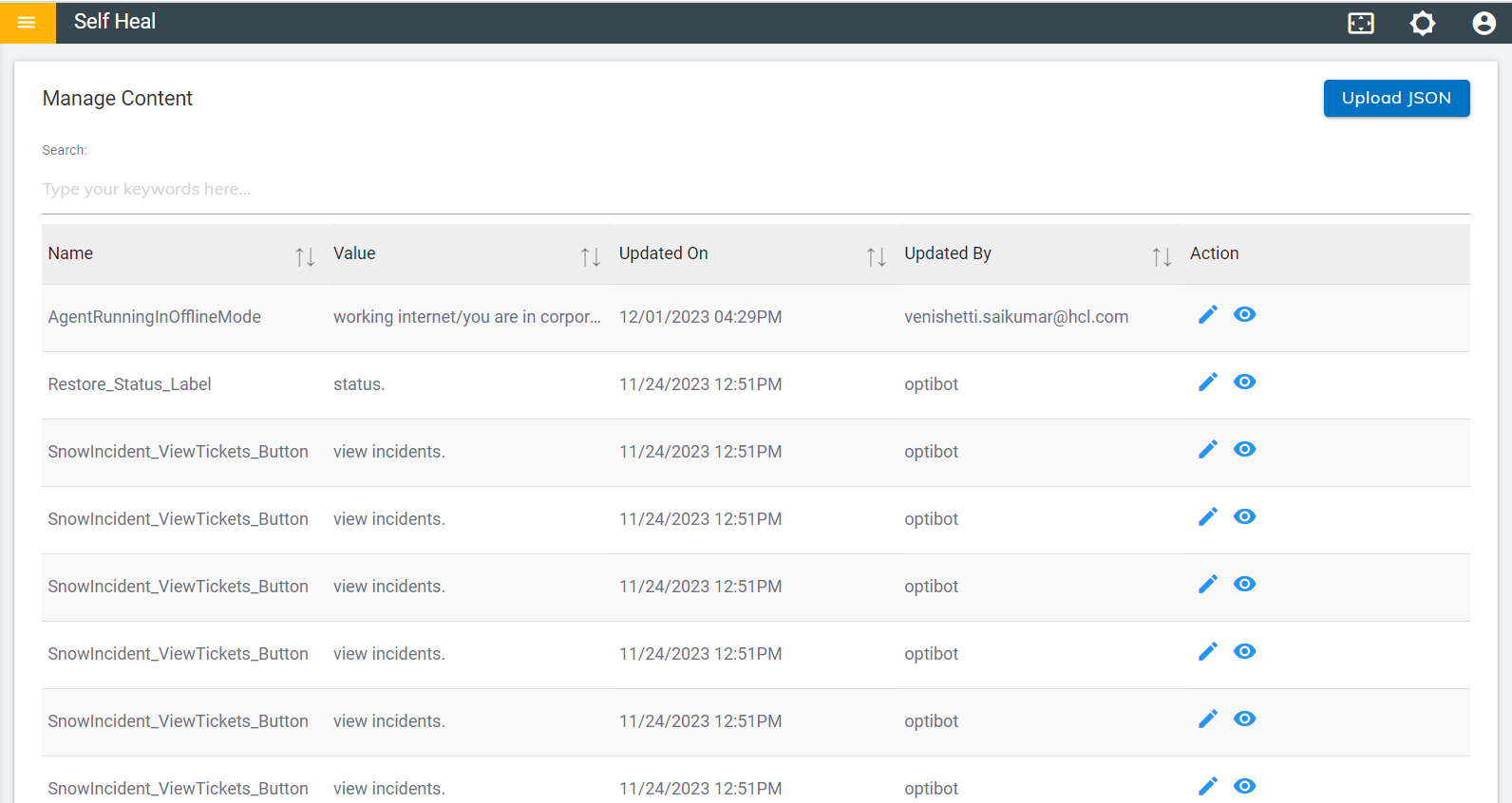Open the hamburger navigation menu
The image size is (1512, 803).
click(27, 22)
